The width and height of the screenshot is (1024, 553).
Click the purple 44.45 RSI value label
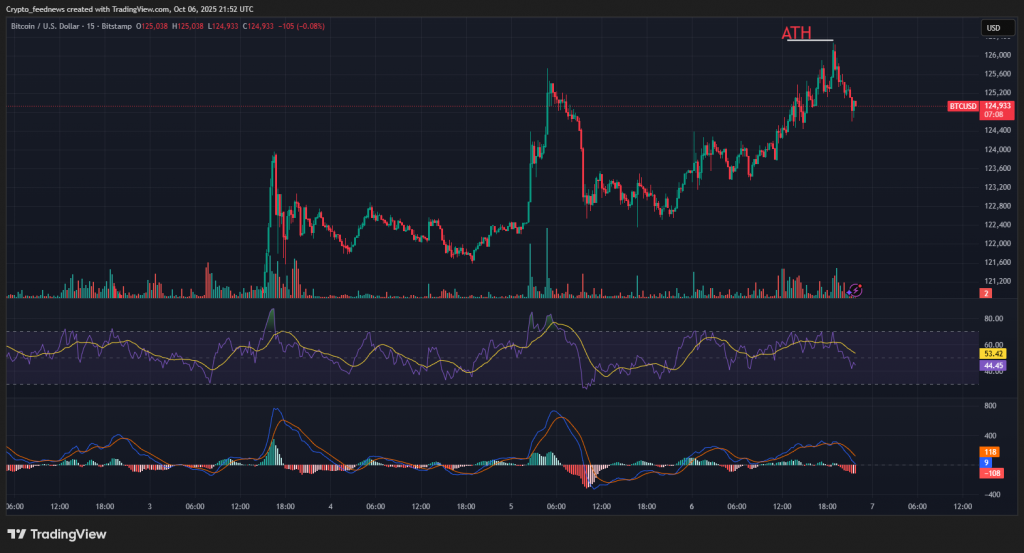pyautogui.click(x=994, y=367)
